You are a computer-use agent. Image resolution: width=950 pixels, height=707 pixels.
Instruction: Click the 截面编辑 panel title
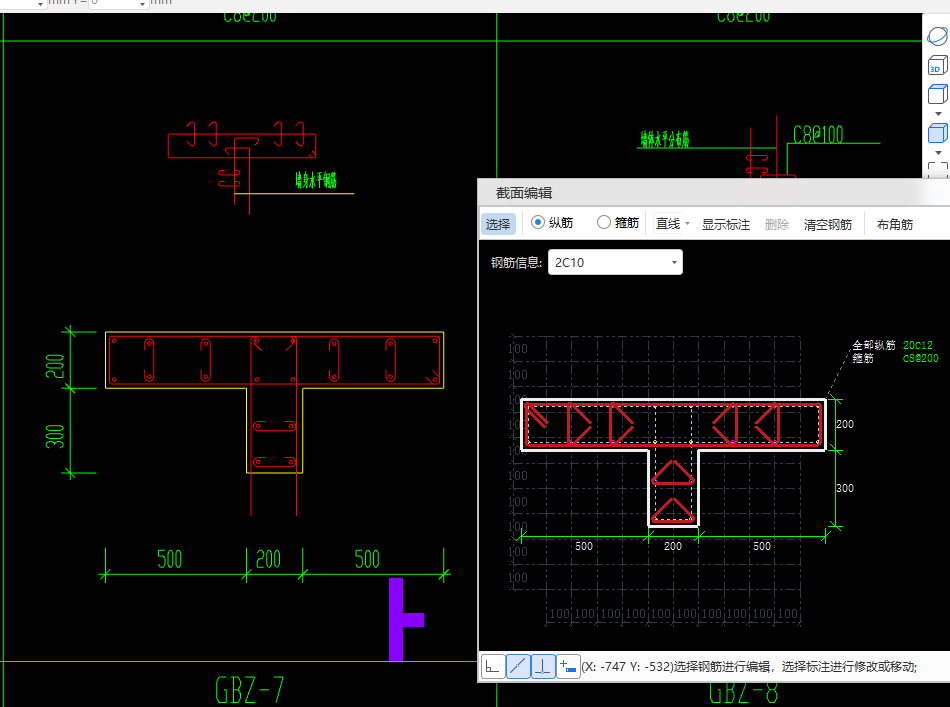(523, 193)
